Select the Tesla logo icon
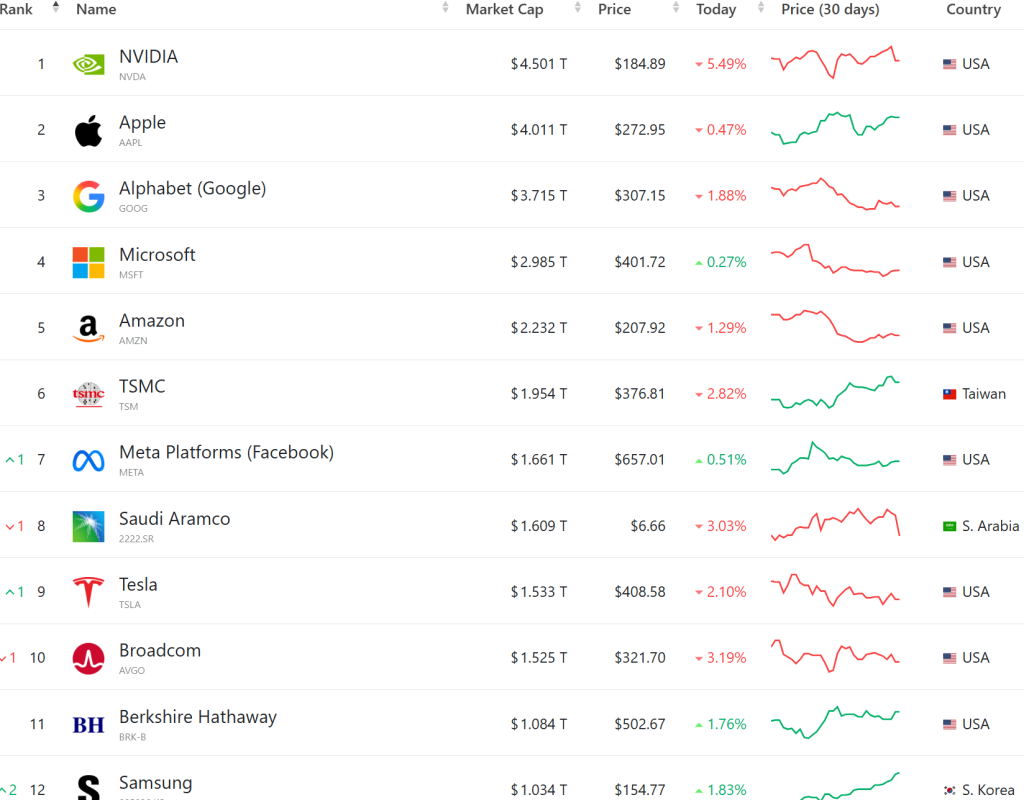The height and width of the screenshot is (800, 1024). coord(88,592)
